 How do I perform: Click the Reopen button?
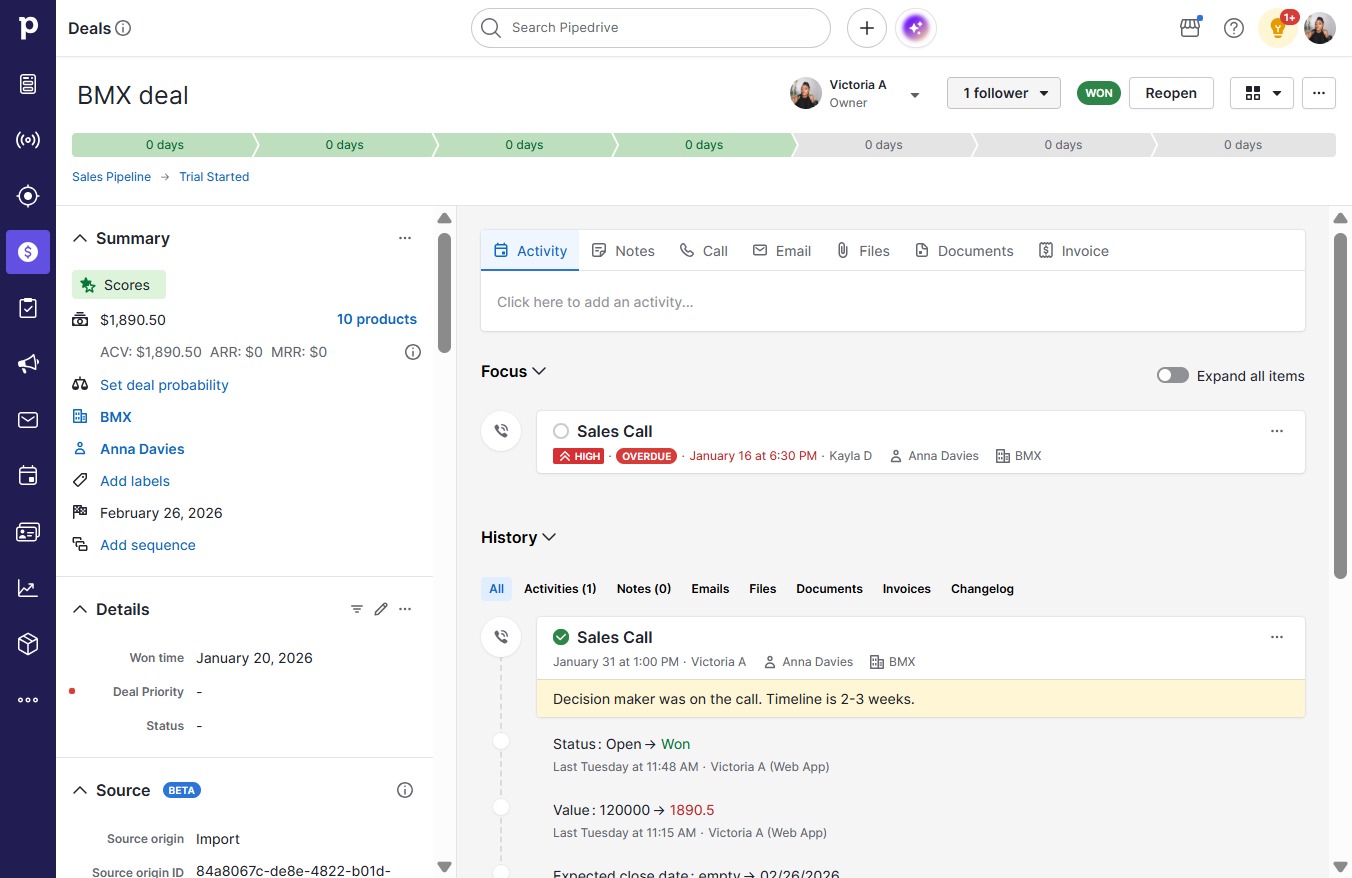point(1171,93)
